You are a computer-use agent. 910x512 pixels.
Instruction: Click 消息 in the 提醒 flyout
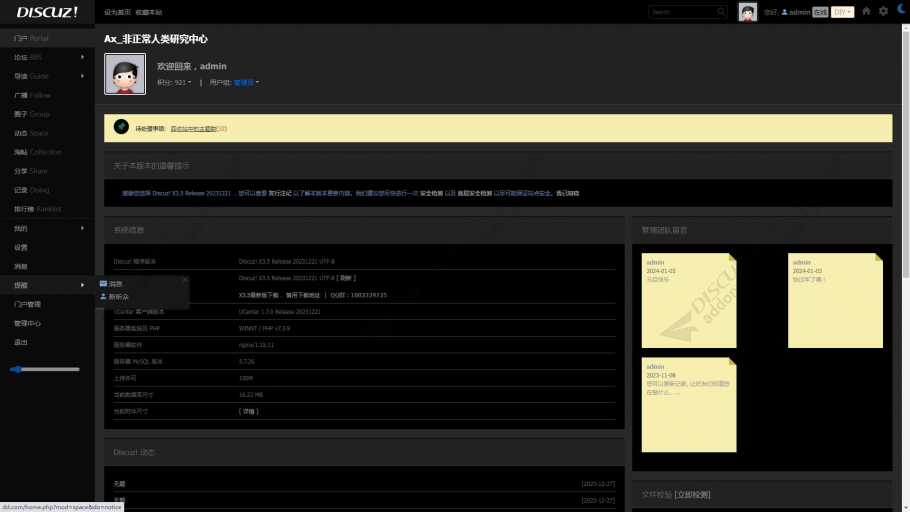point(115,284)
